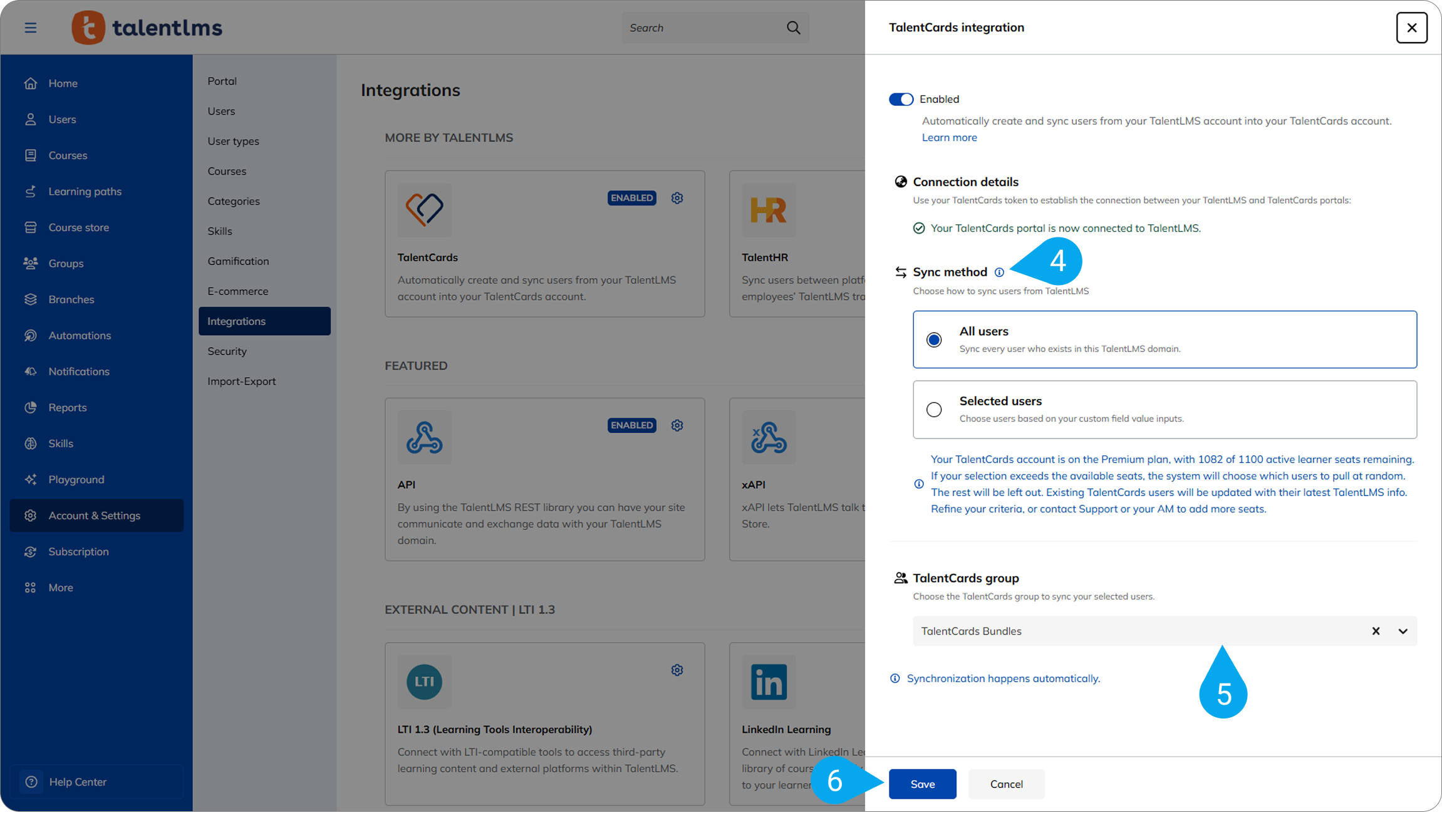1442x840 pixels.
Task: Open Account & Settings menu item
Action: click(96, 516)
